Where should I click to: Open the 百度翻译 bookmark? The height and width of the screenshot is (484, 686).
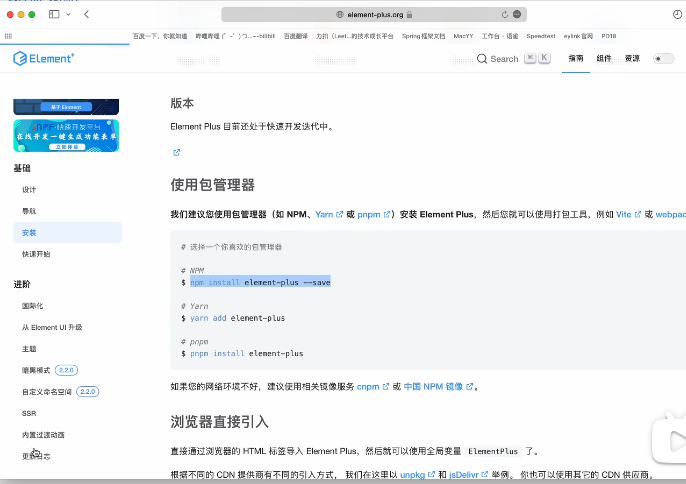tap(296, 36)
